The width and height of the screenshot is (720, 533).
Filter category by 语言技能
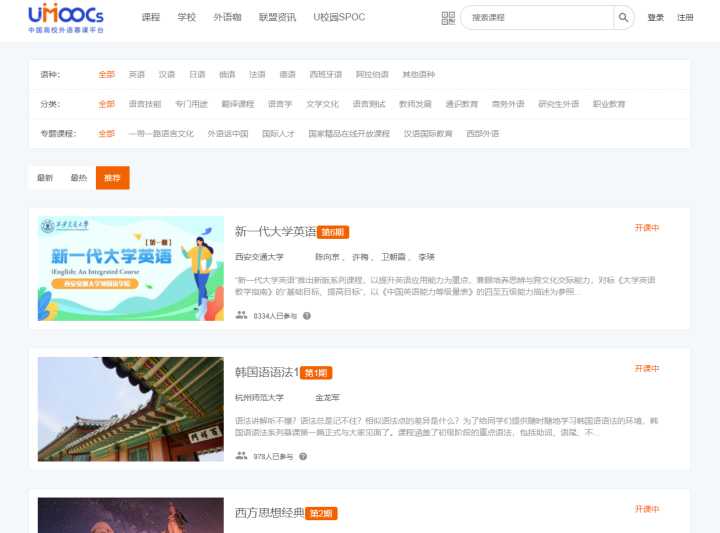[x=145, y=104]
